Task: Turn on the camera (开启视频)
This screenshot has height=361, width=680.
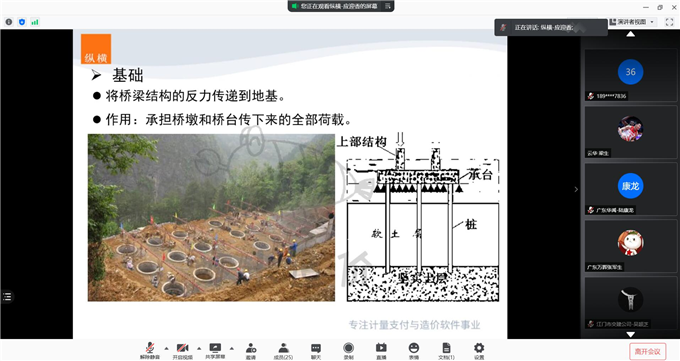Action: pyautogui.click(x=182, y=351)
